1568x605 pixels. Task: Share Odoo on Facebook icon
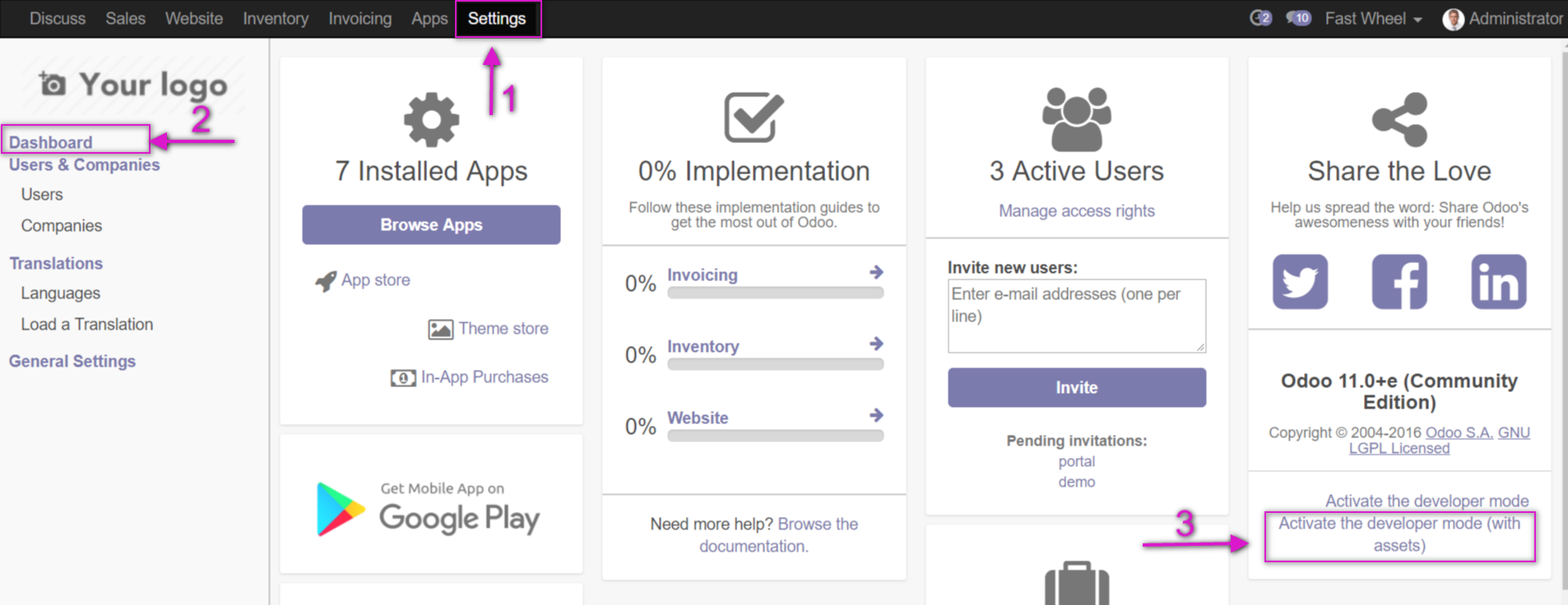click(x=1399, y=282)
